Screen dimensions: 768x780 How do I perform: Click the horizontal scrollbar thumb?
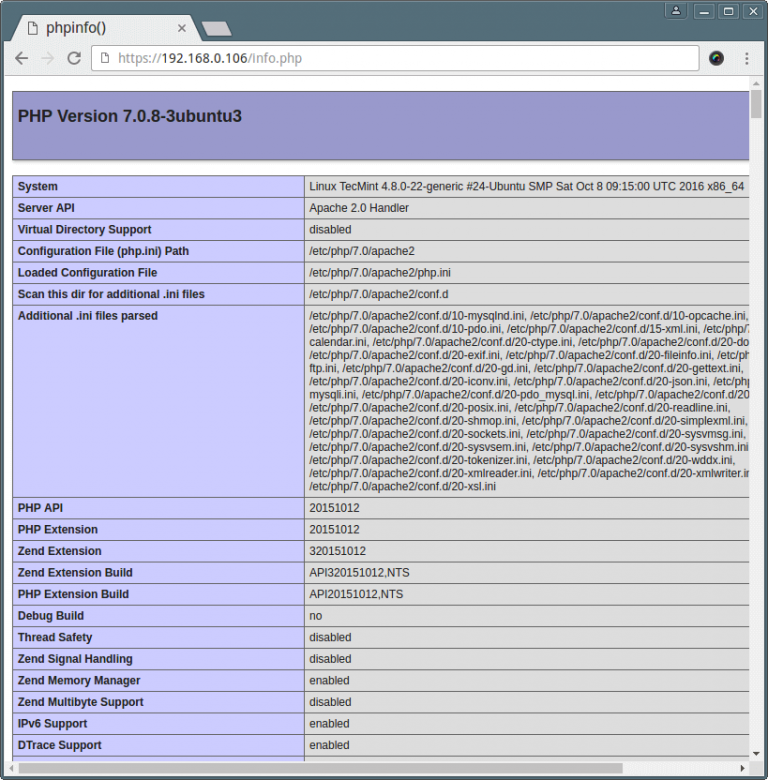click(320, 768)
